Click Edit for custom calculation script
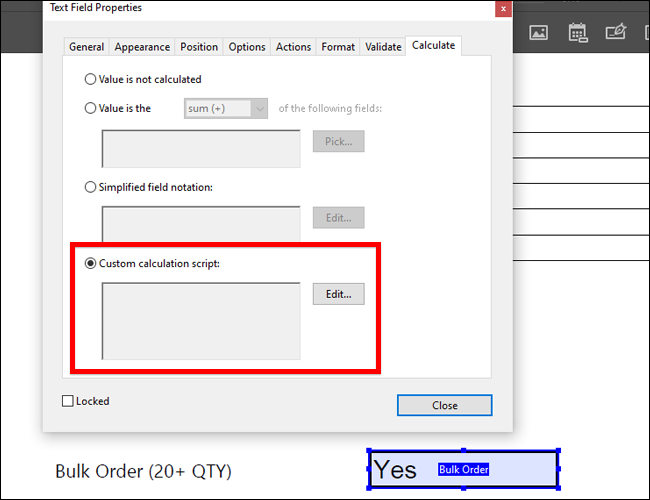Screen dimensions: 650x500 (x=338, y=294)
